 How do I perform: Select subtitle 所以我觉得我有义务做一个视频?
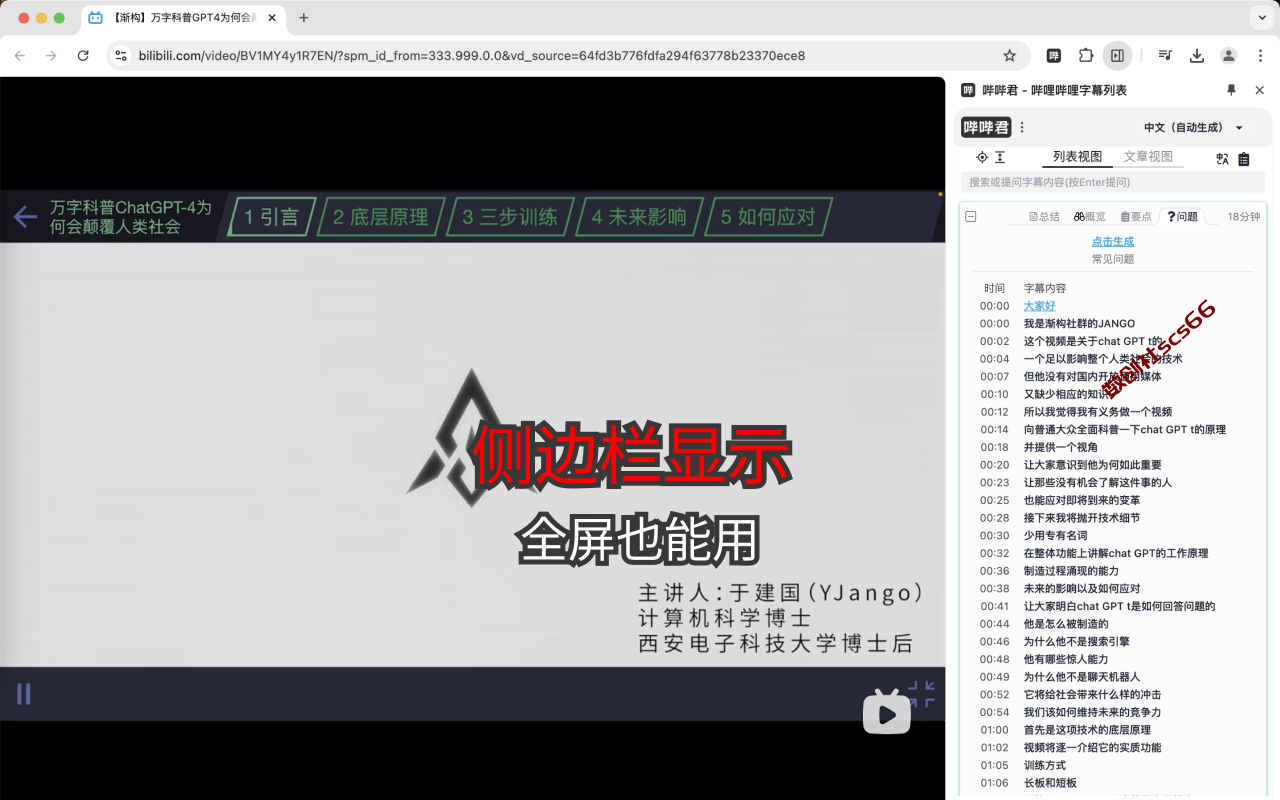coord(1097,411)
